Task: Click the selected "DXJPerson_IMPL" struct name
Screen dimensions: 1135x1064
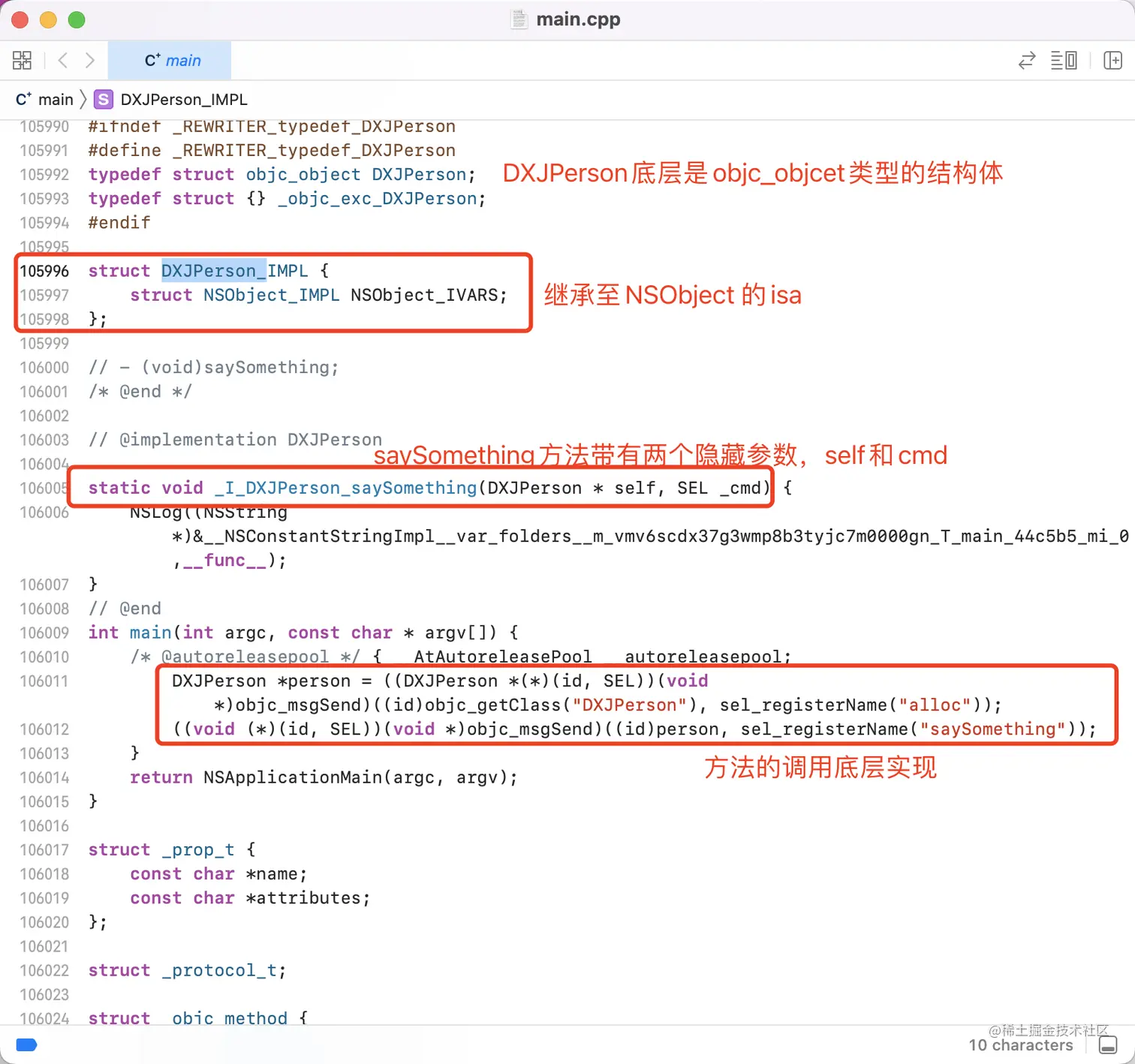Action: [x=235, y=271]
